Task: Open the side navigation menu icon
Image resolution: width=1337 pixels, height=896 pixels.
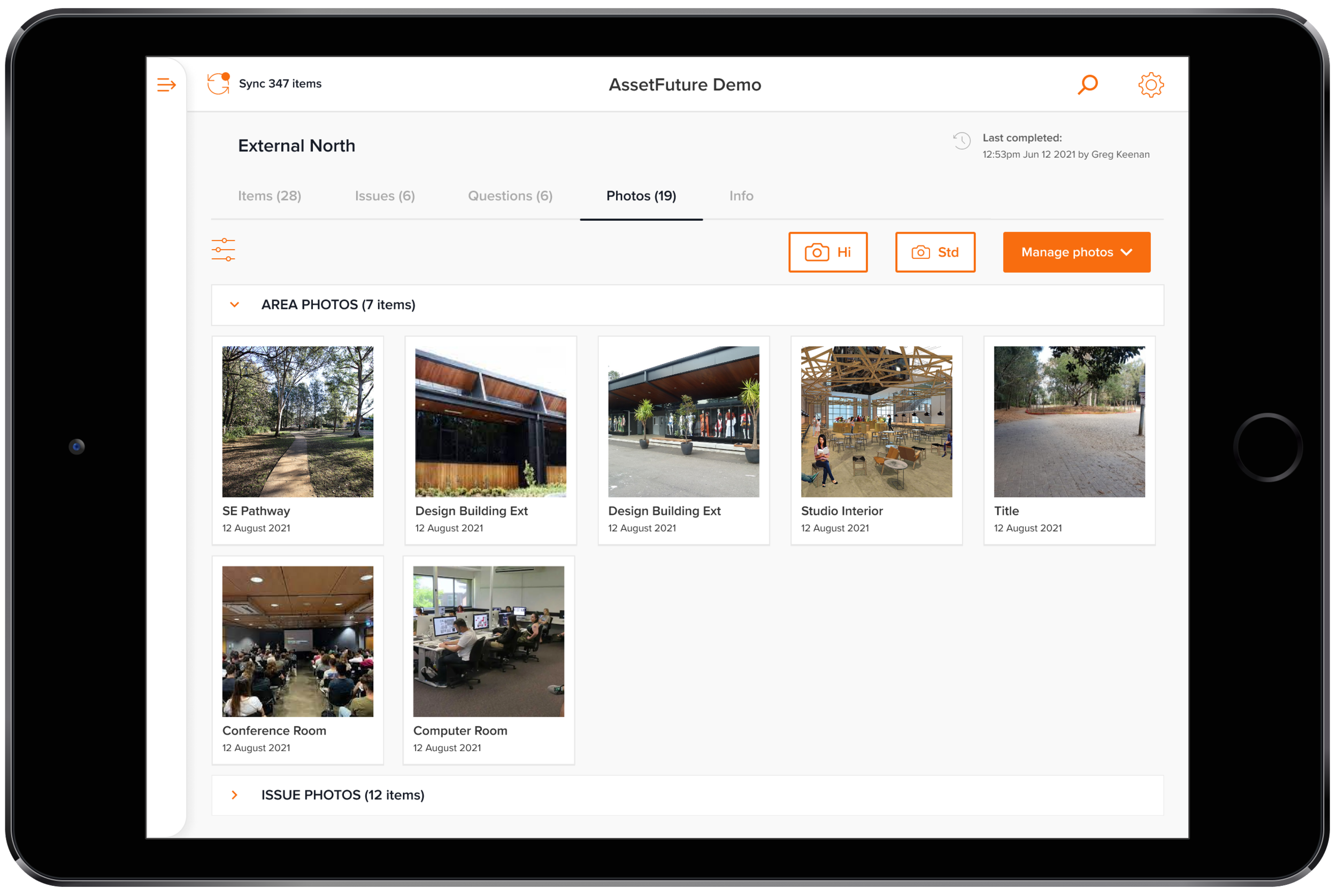Action: (166, 85)
